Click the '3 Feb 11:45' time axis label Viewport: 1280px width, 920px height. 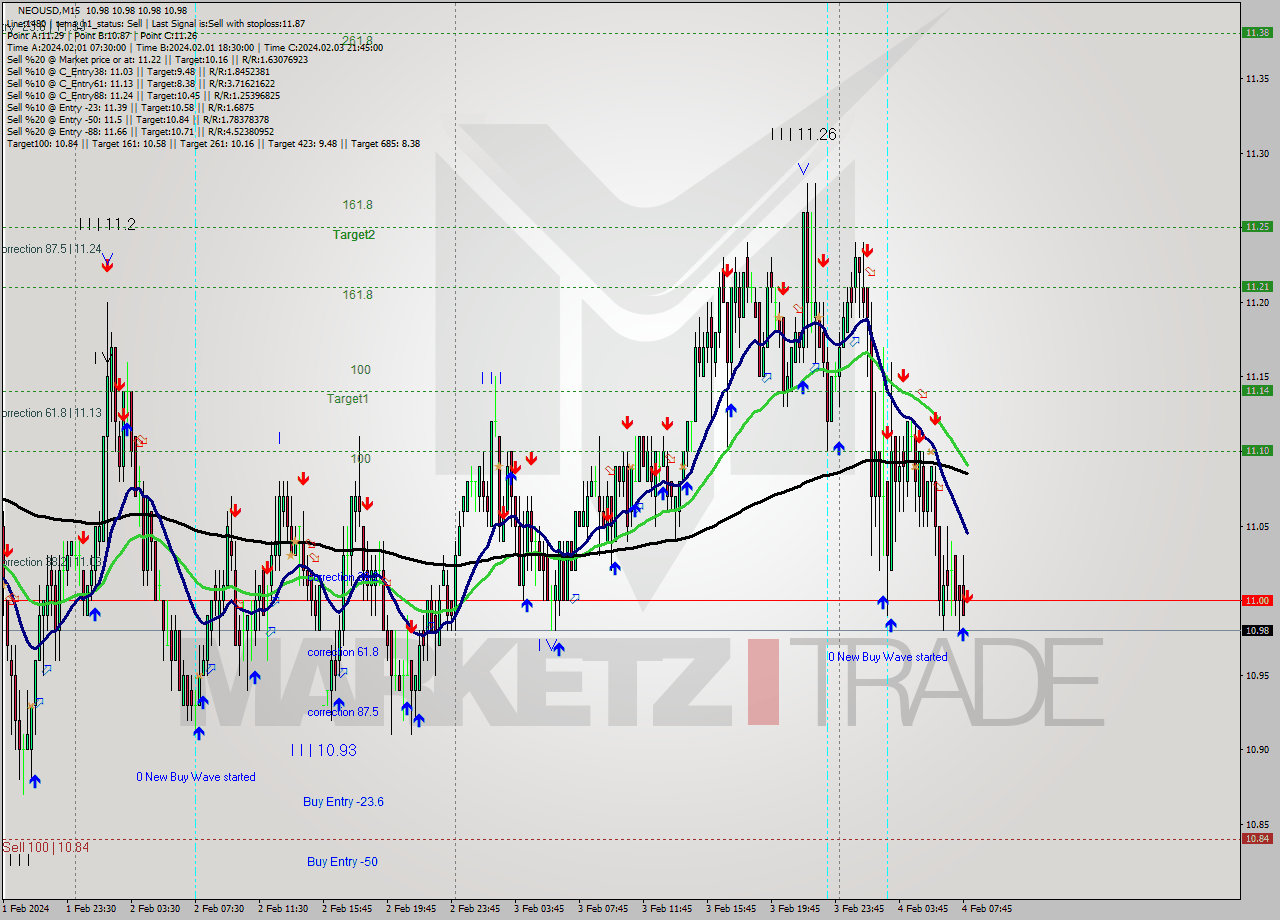coord(667,909)
